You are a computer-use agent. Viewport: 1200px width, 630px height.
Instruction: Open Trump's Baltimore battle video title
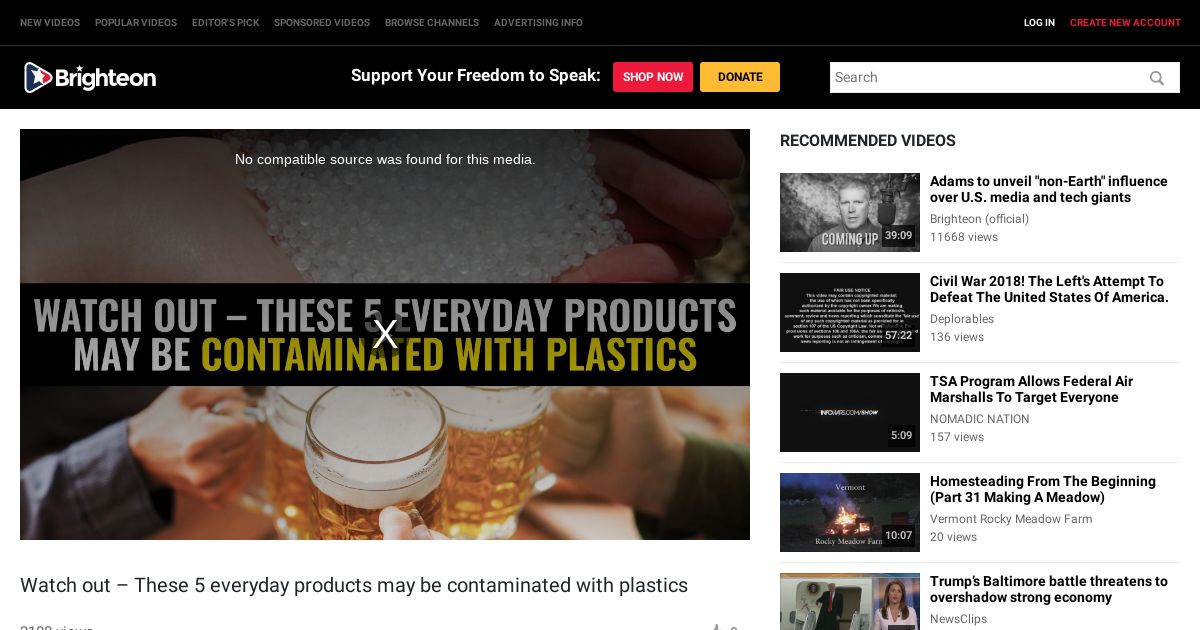(1049, 589)
